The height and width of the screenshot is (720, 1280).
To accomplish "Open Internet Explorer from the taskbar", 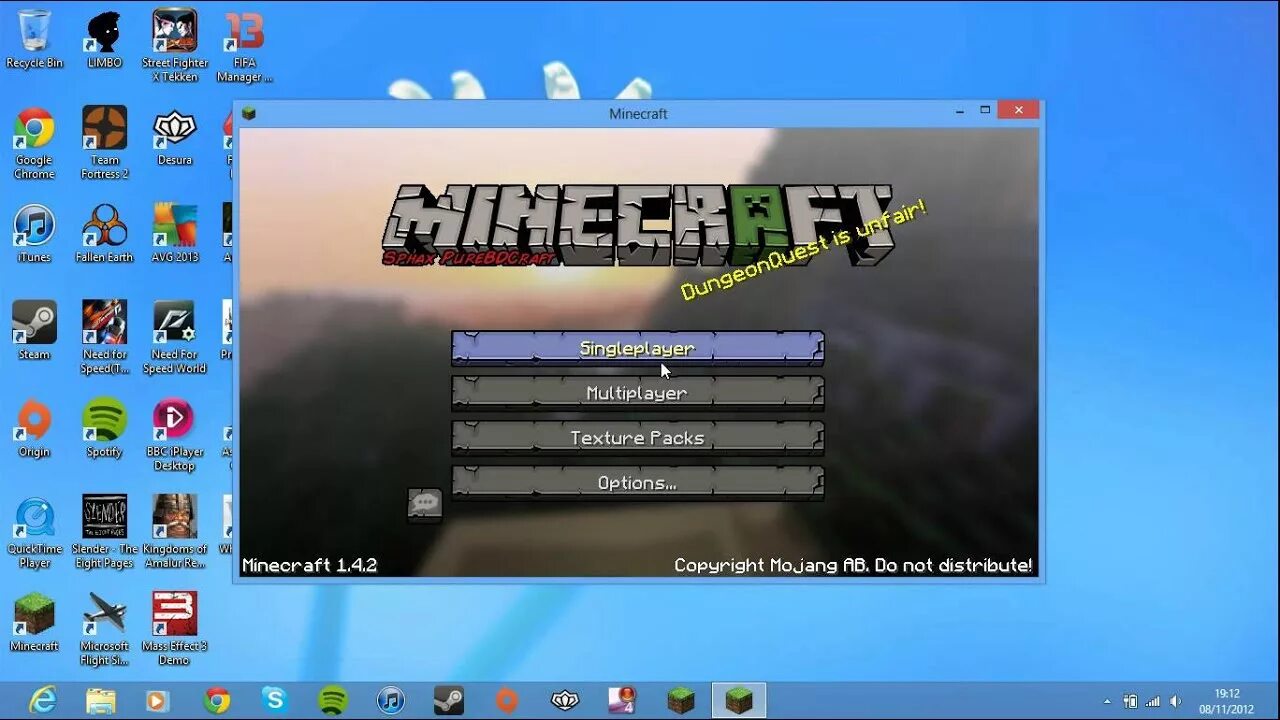I will pyautogui.click(x=43, y=700).
